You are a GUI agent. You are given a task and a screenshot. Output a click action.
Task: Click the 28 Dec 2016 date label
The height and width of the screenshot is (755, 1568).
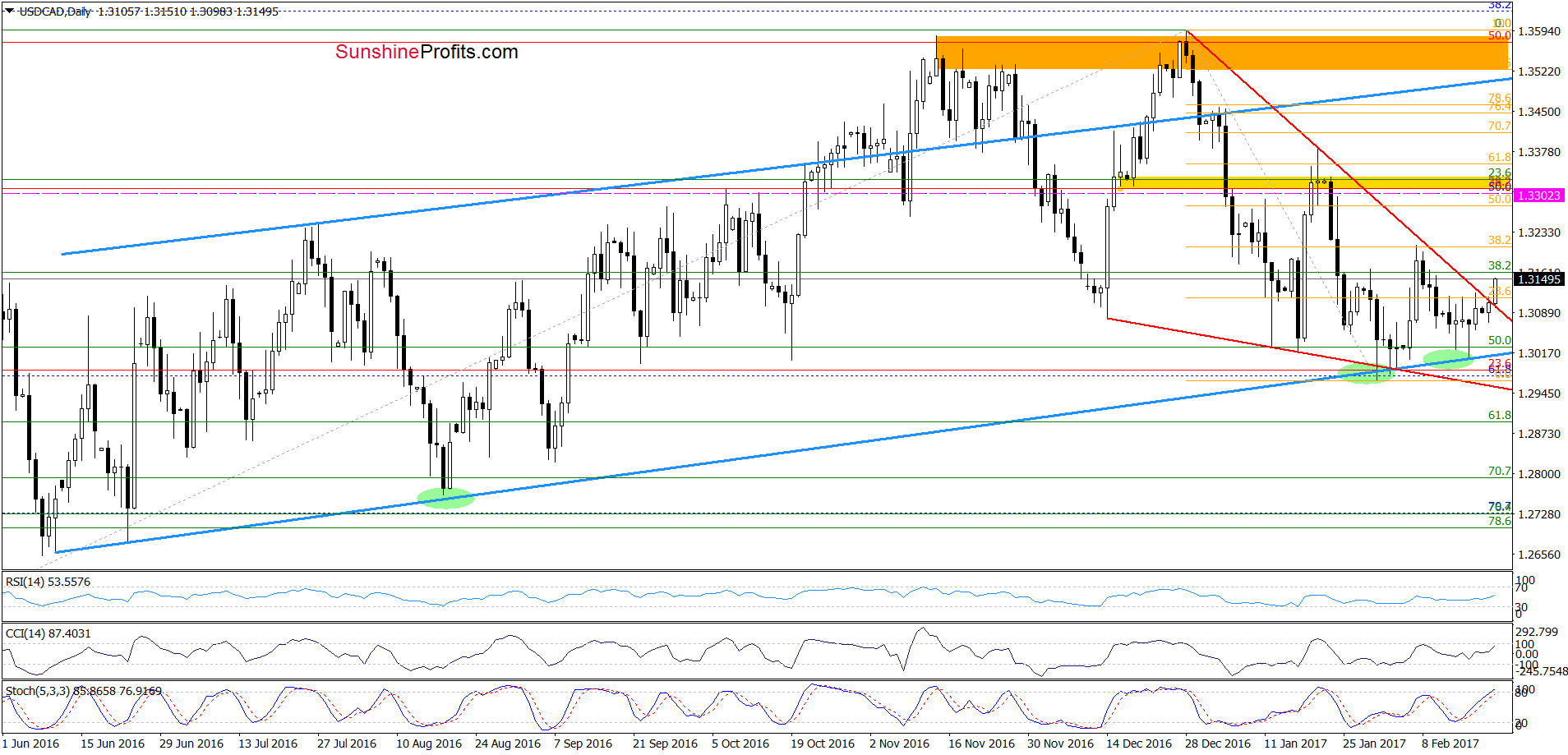(1218, 743)
